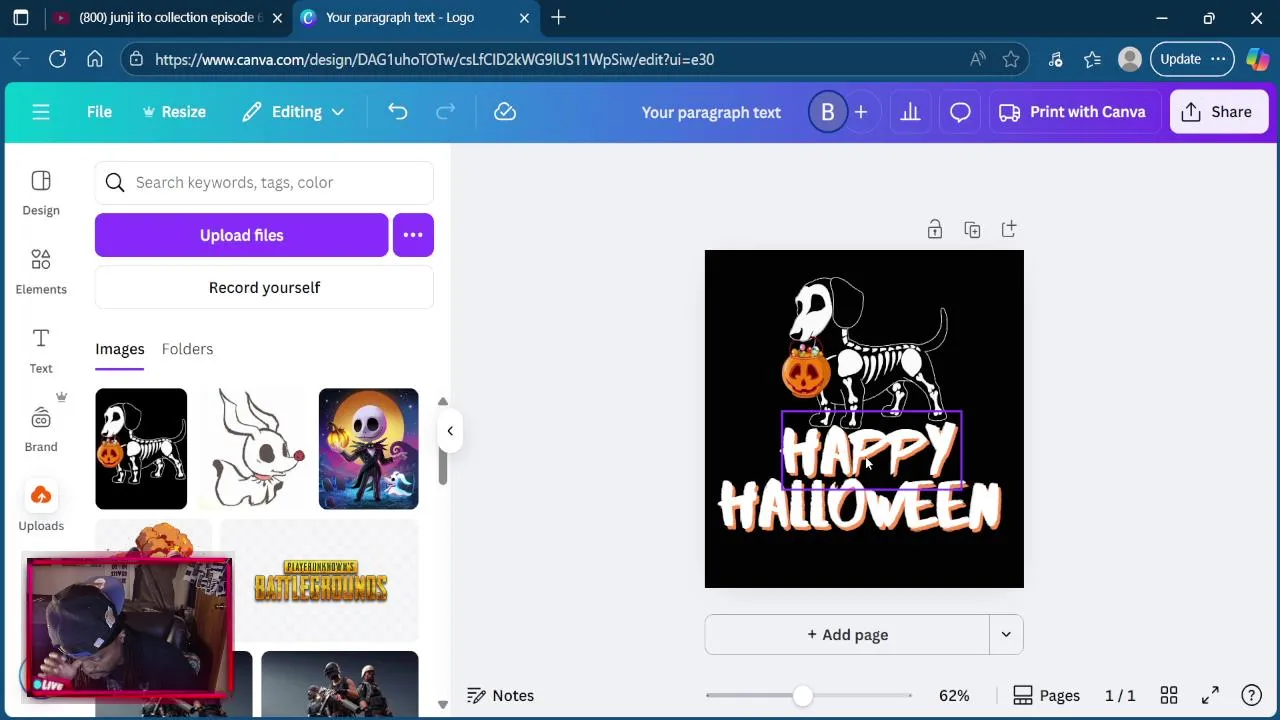Open the Text side panel
1280x720 pixels.
coord(41,351)
